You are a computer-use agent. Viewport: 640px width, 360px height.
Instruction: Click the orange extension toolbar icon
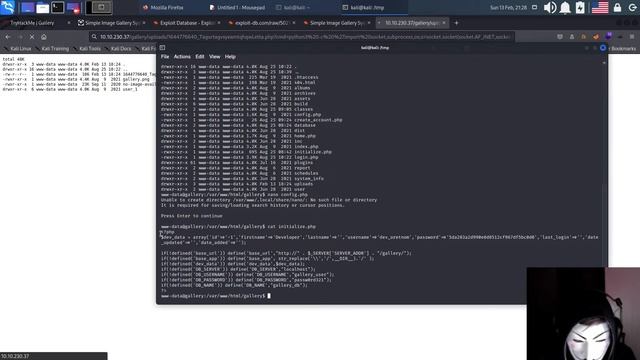[x=596, y=37]
